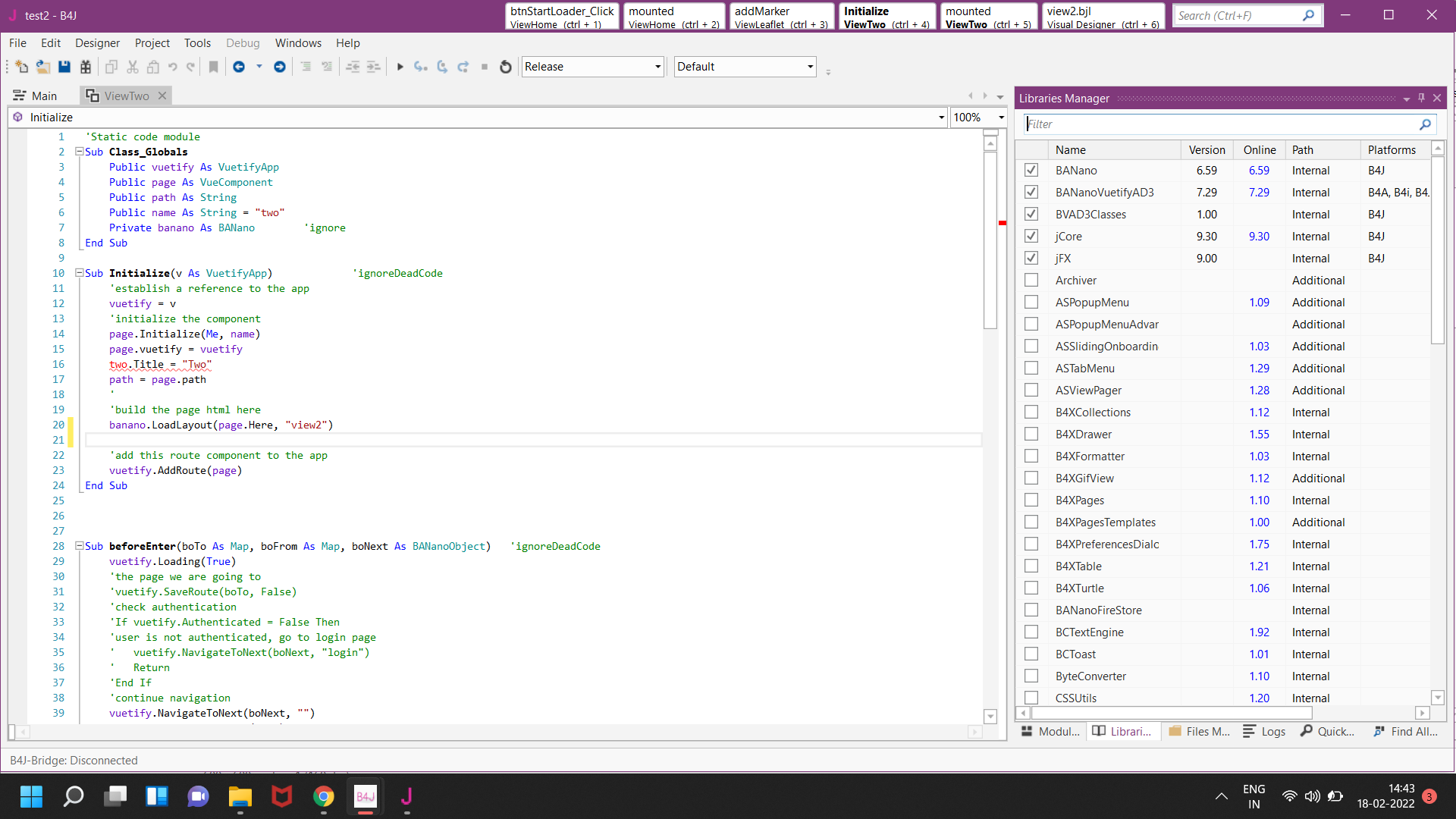Open the Release build configuration dropdown
This screenshot has width=1456, height=819.
click(x=657, y=67)
